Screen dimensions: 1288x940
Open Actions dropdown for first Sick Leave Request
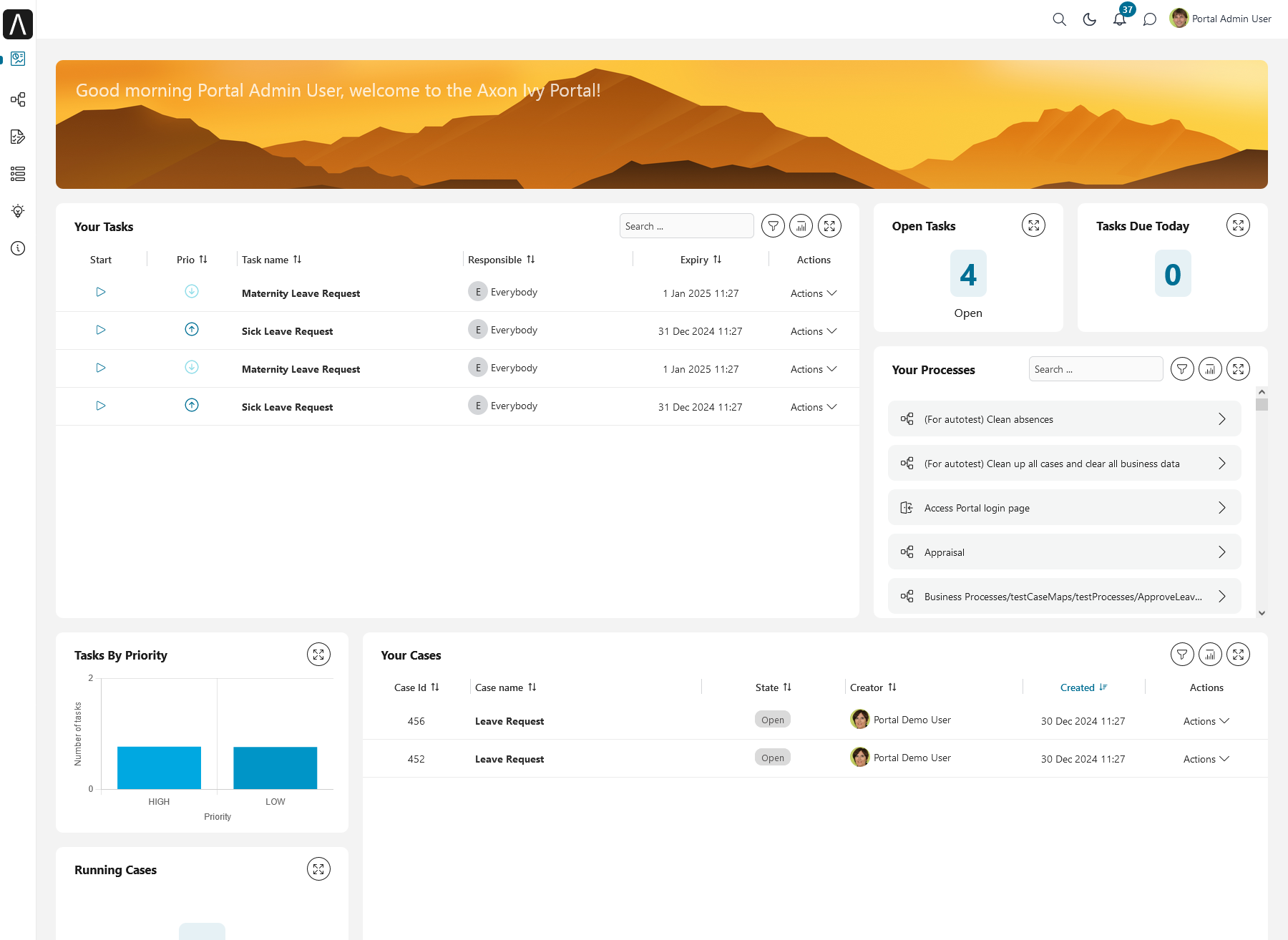pyautogui.click(x=814, y=331)
